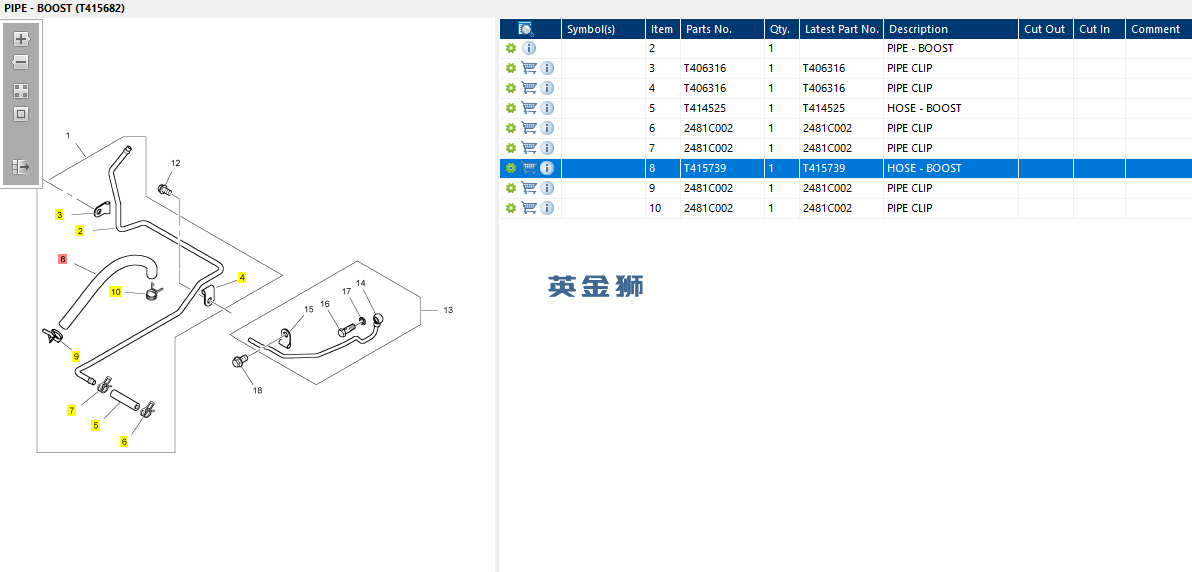Click the list-with-arrow icon in diagram toolbar

pyautogui.click(x=21, y=167)
